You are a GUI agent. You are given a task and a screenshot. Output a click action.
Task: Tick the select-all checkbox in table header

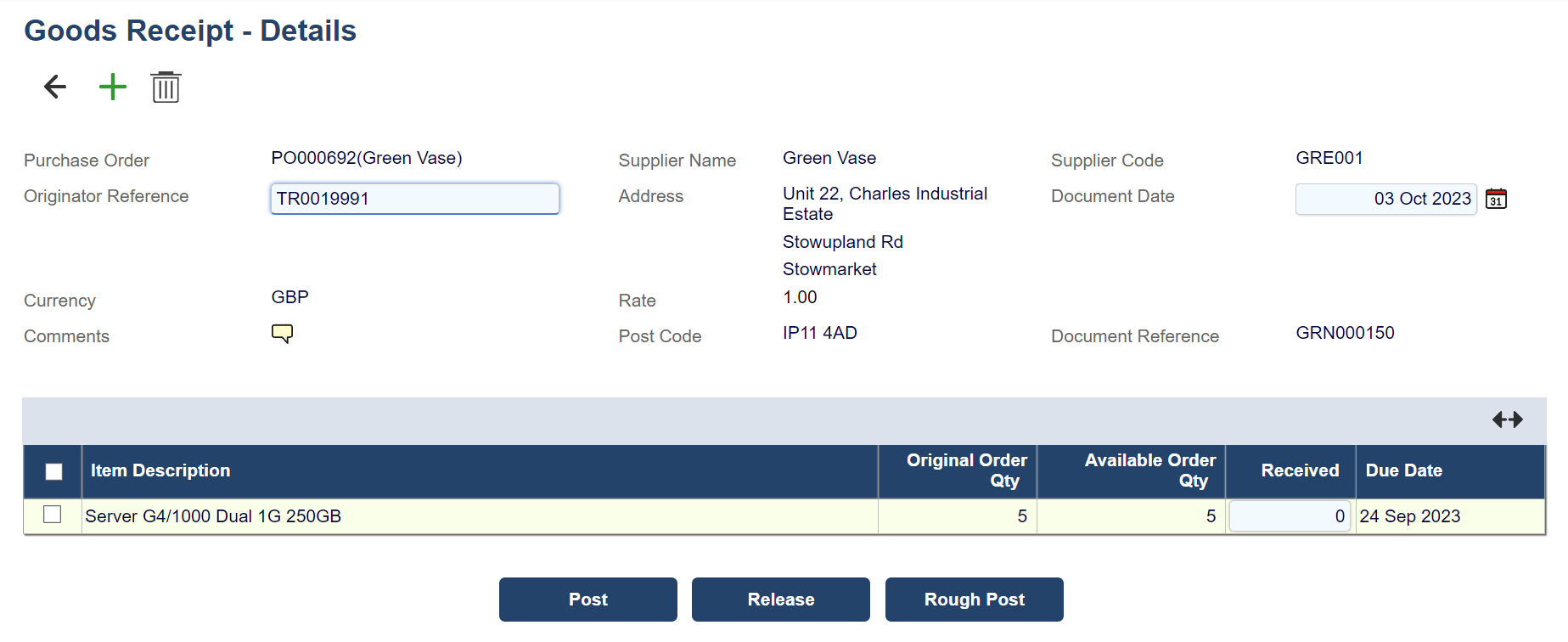tap(53, 471)
